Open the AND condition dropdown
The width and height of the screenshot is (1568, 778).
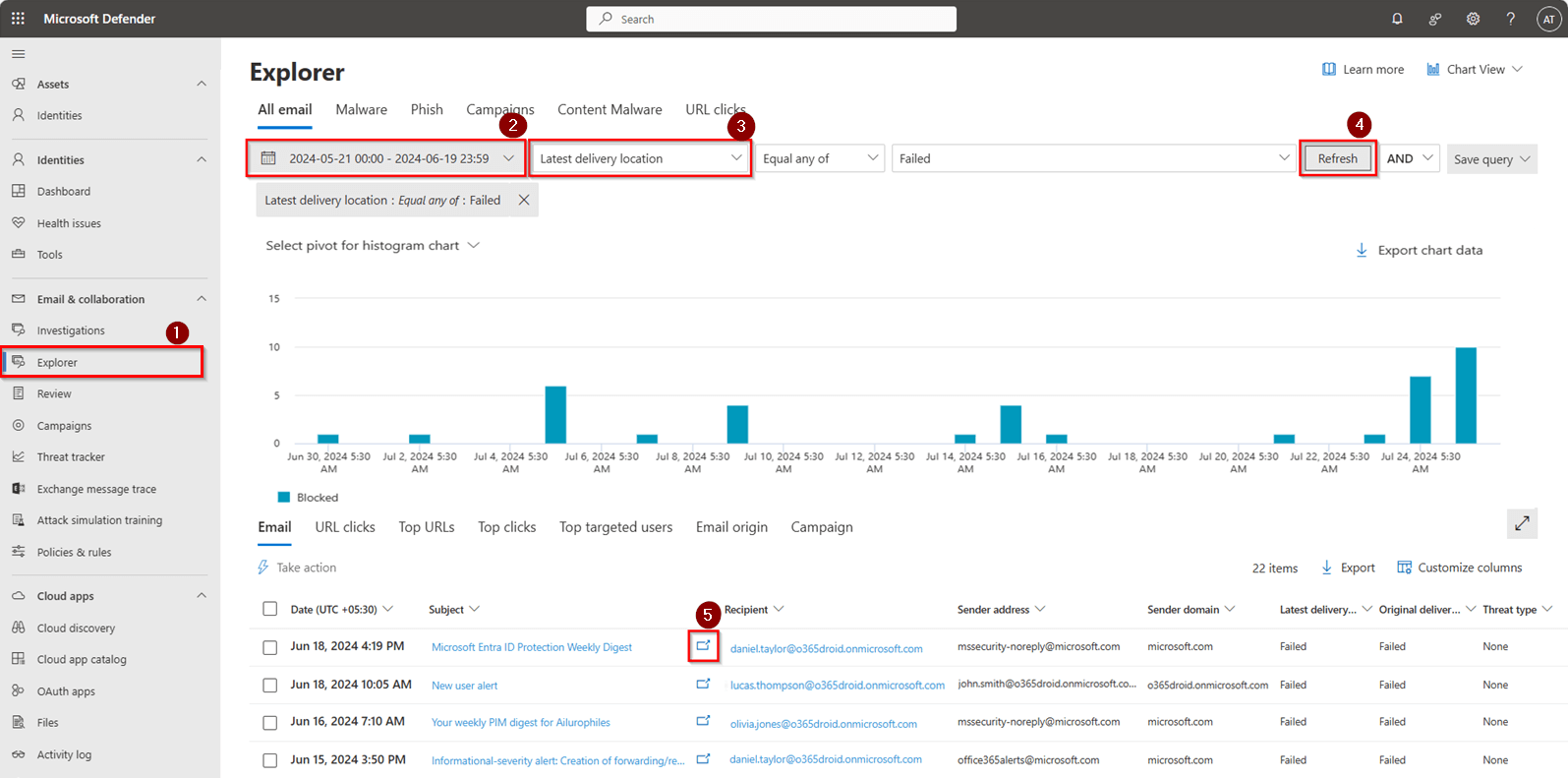1410,158
